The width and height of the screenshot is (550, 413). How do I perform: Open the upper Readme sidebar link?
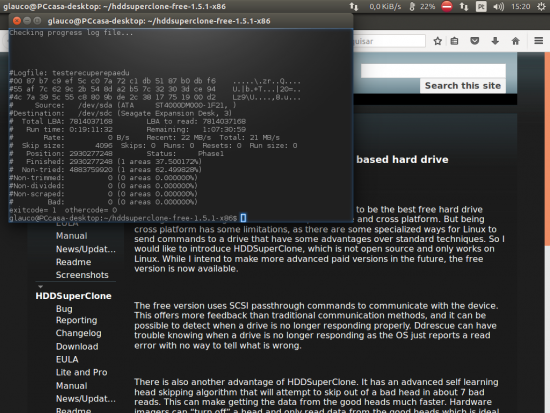tap(73, 262)
